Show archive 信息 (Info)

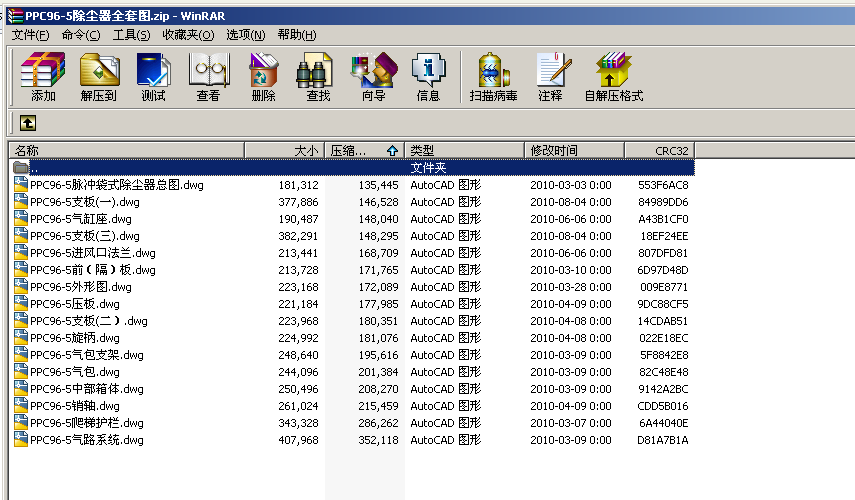point(428,77)
